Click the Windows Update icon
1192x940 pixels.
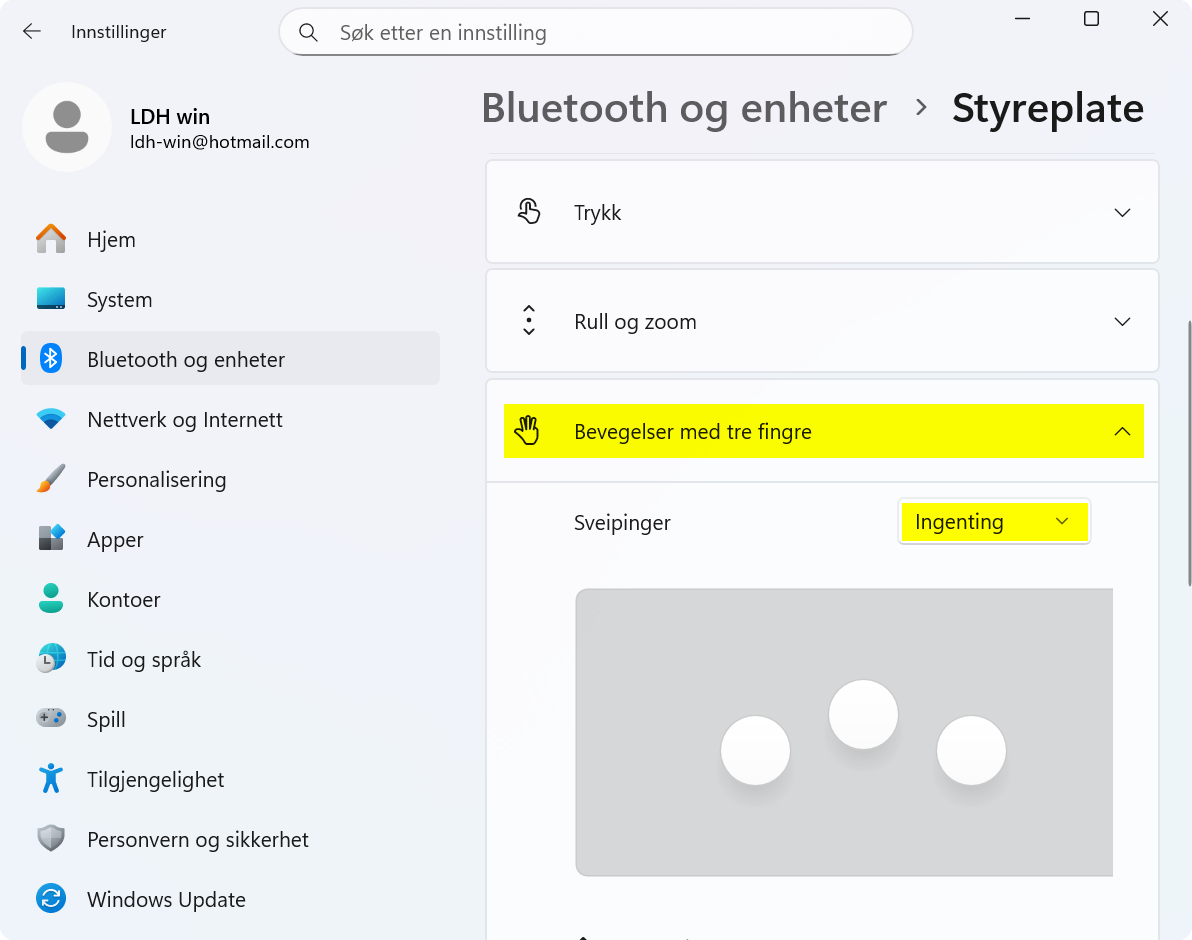coord(50,899)
